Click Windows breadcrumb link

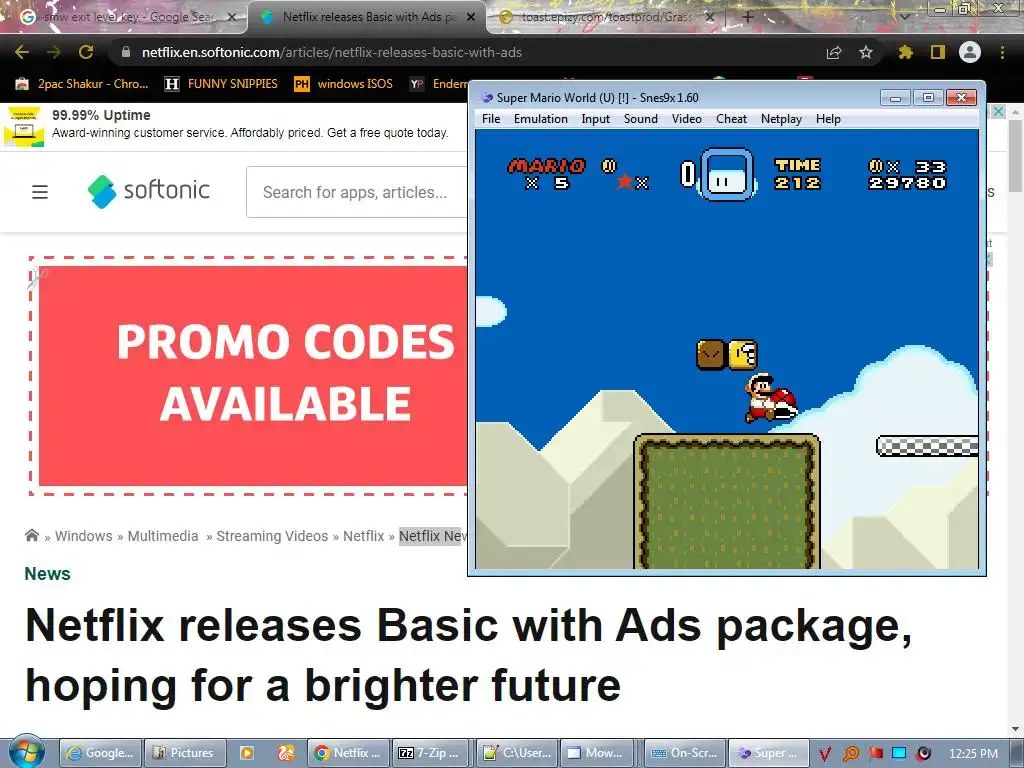84,536
